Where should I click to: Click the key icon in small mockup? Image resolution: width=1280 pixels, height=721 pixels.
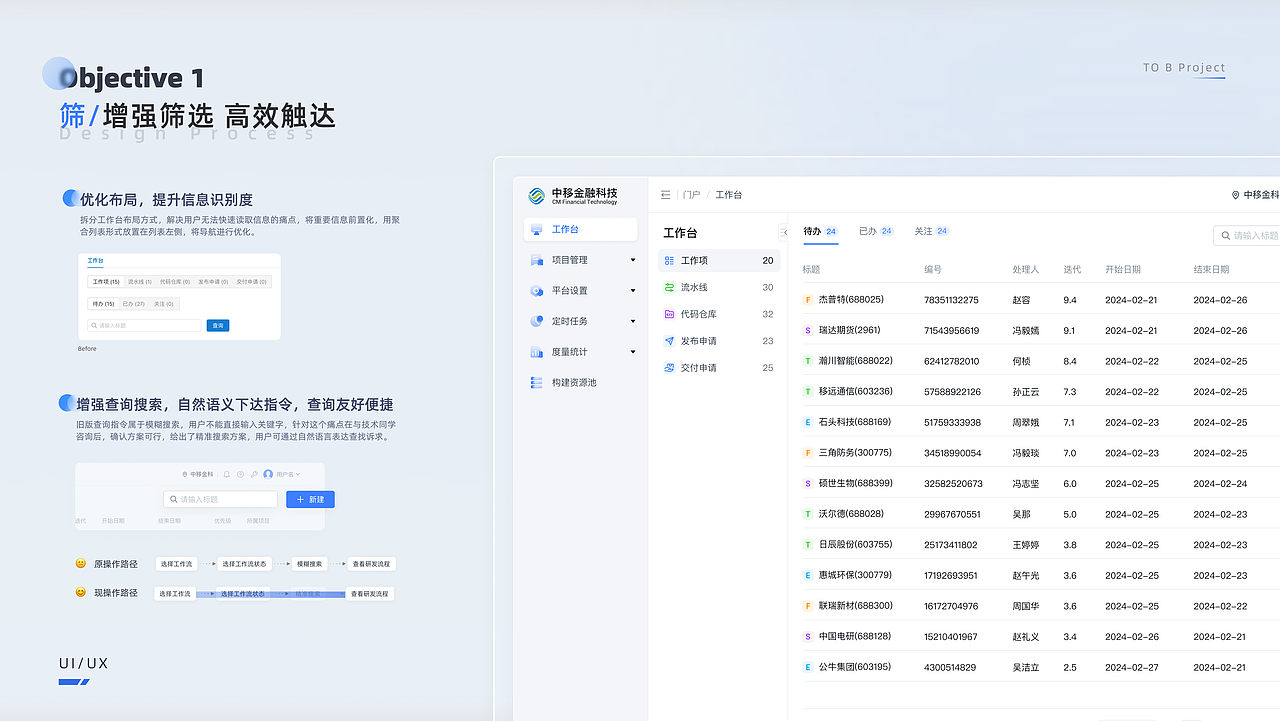click(255, 474)
